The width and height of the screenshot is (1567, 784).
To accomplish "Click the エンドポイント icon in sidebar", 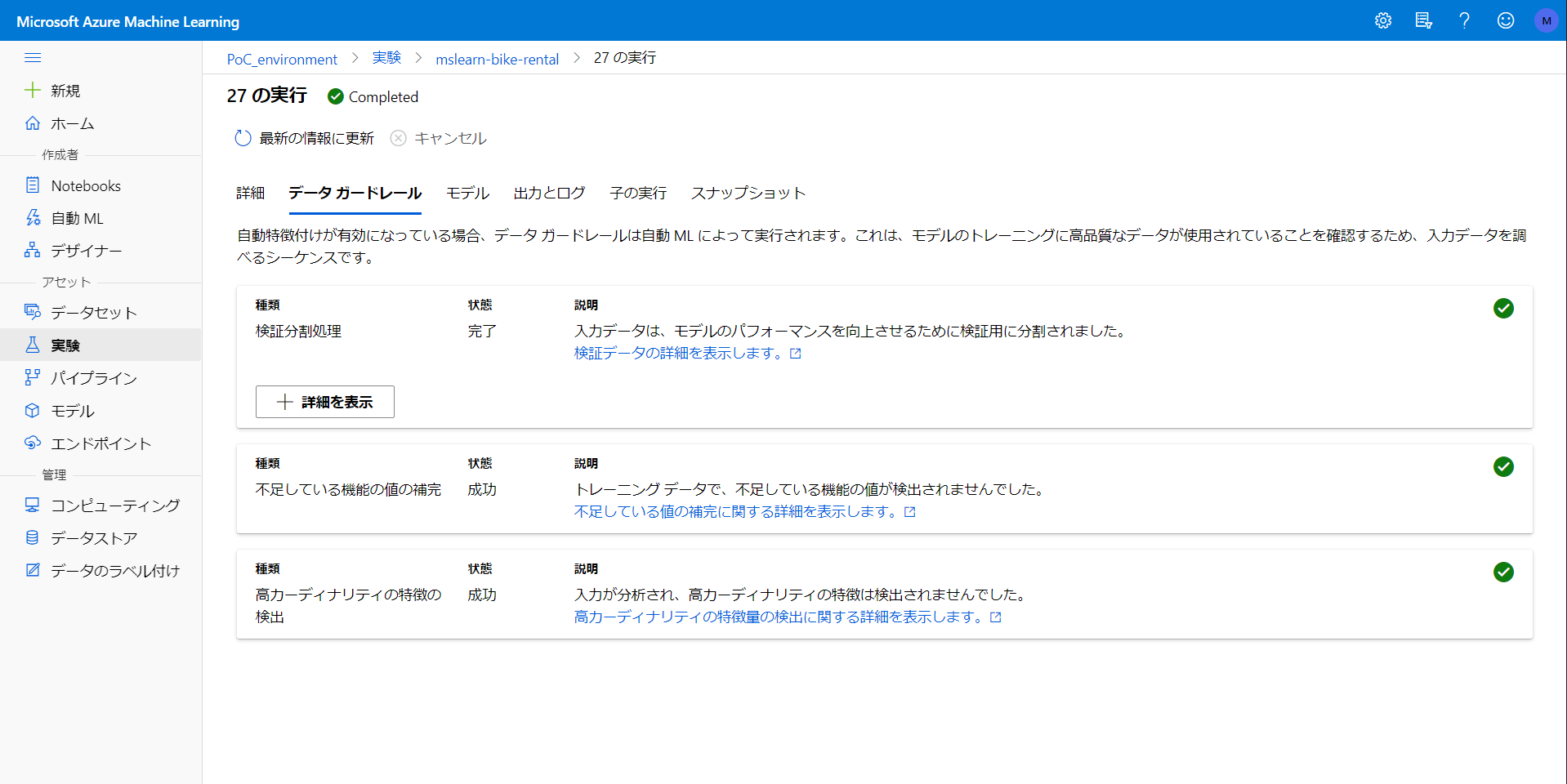I will [x=33, y=443].
